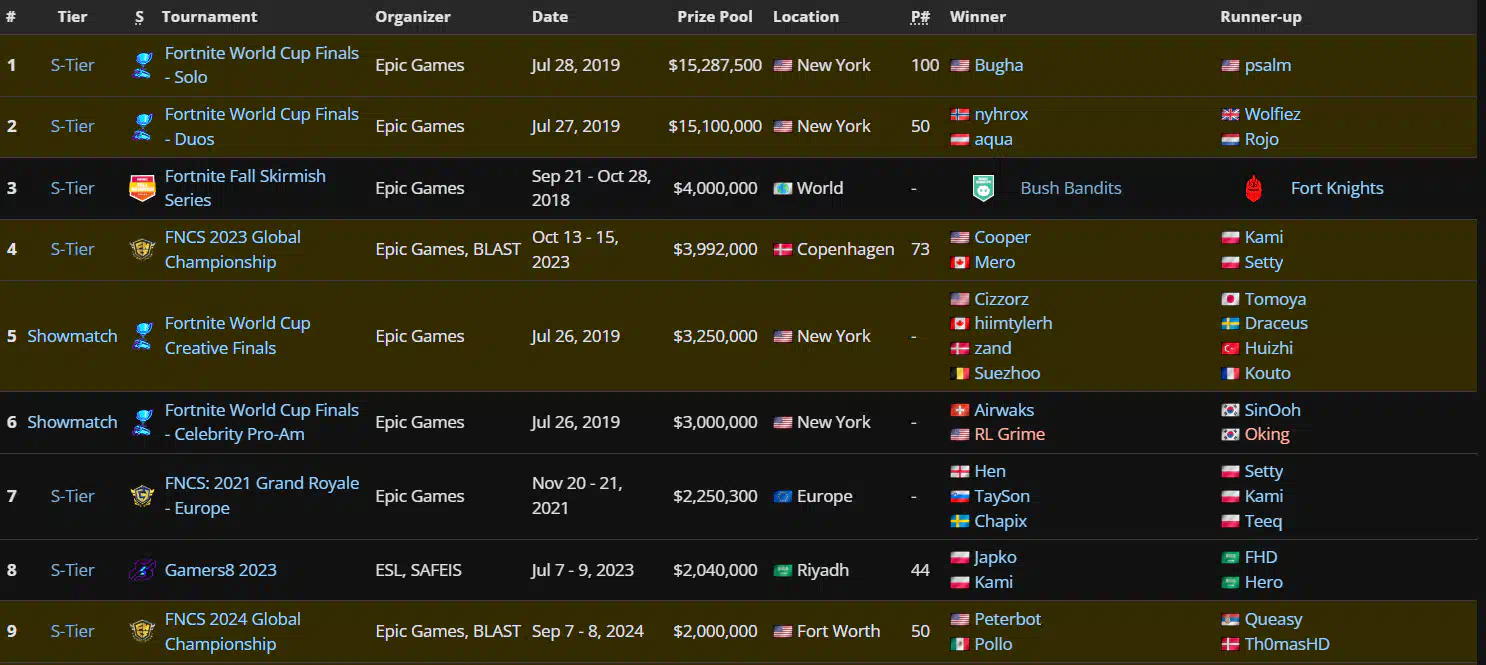Click the Fortnite World Cup Finals Solo trophy icon
The width and height of the screenshot is (1486, 665).
142,66
